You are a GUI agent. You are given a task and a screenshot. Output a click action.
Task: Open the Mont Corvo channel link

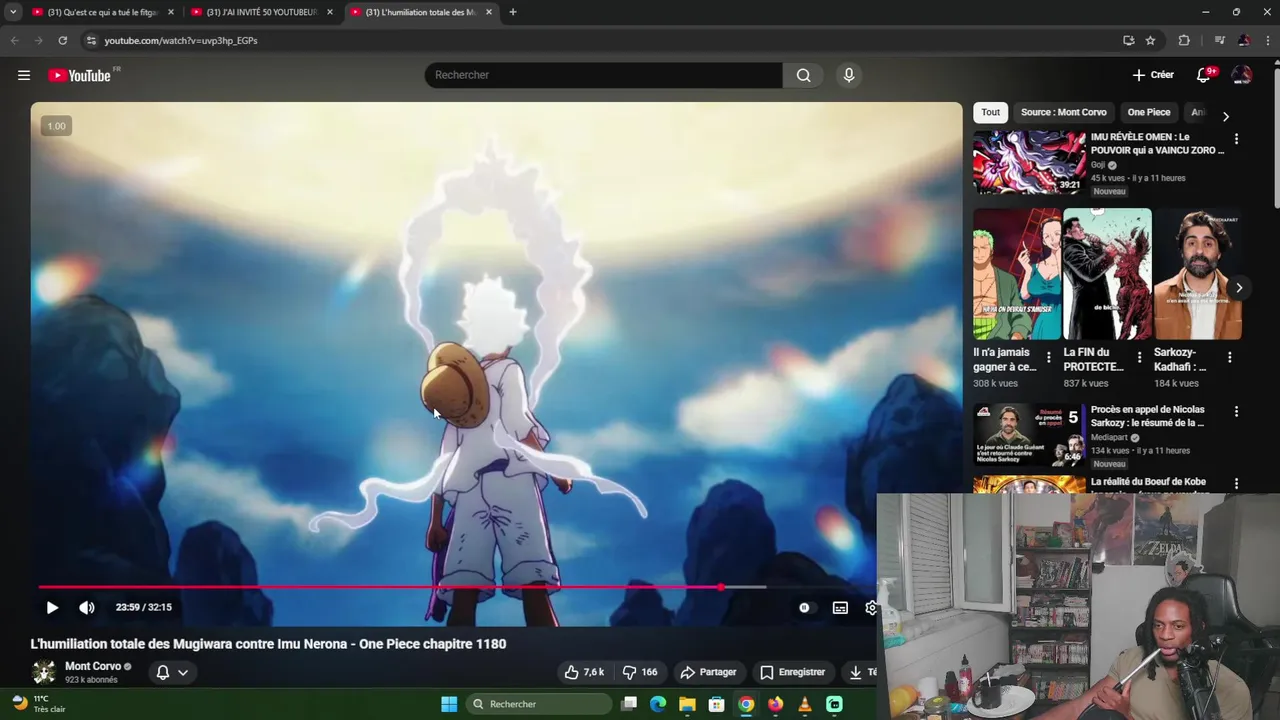click(93, 666)
